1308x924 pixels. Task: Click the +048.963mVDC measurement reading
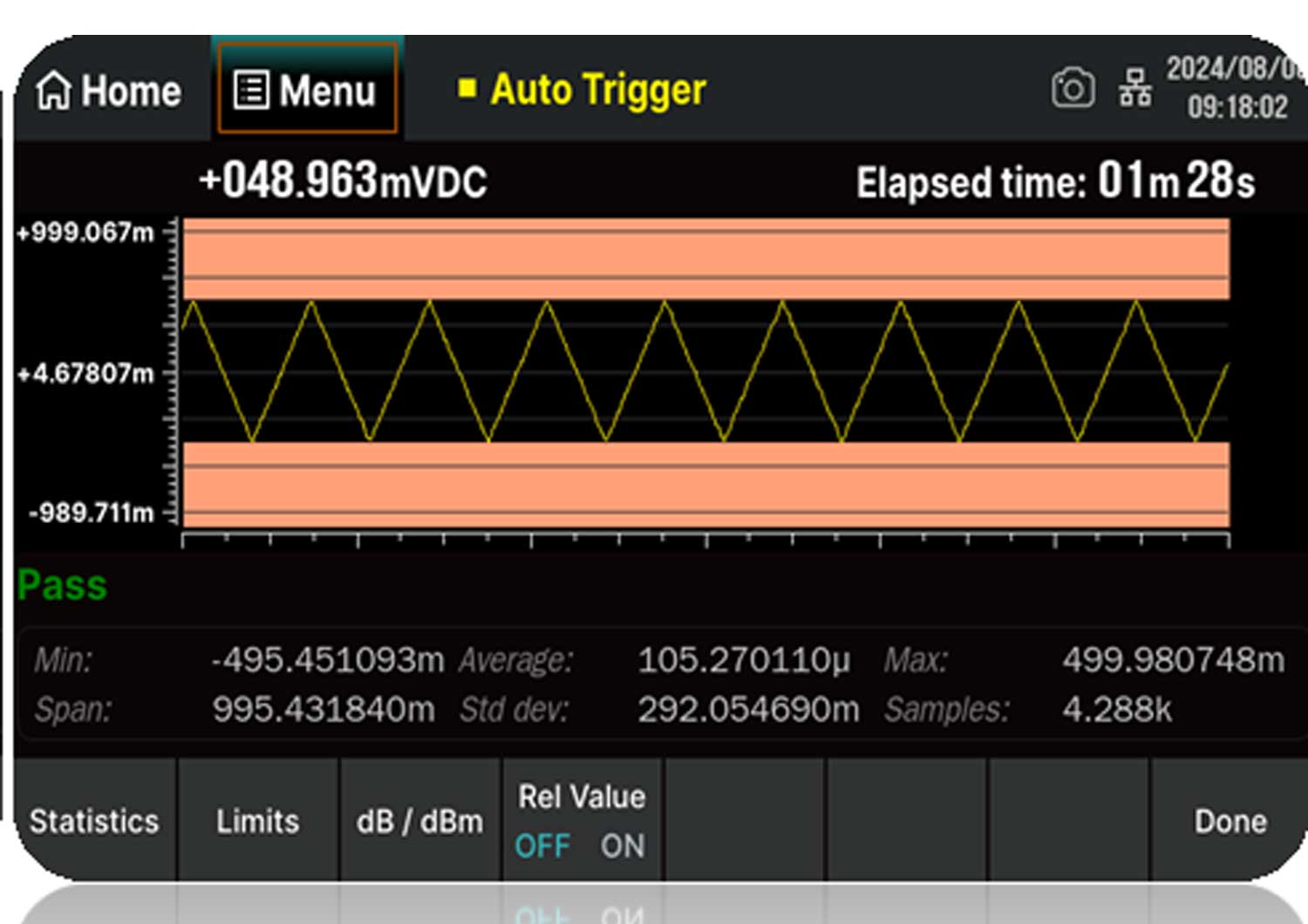point(343,181)
